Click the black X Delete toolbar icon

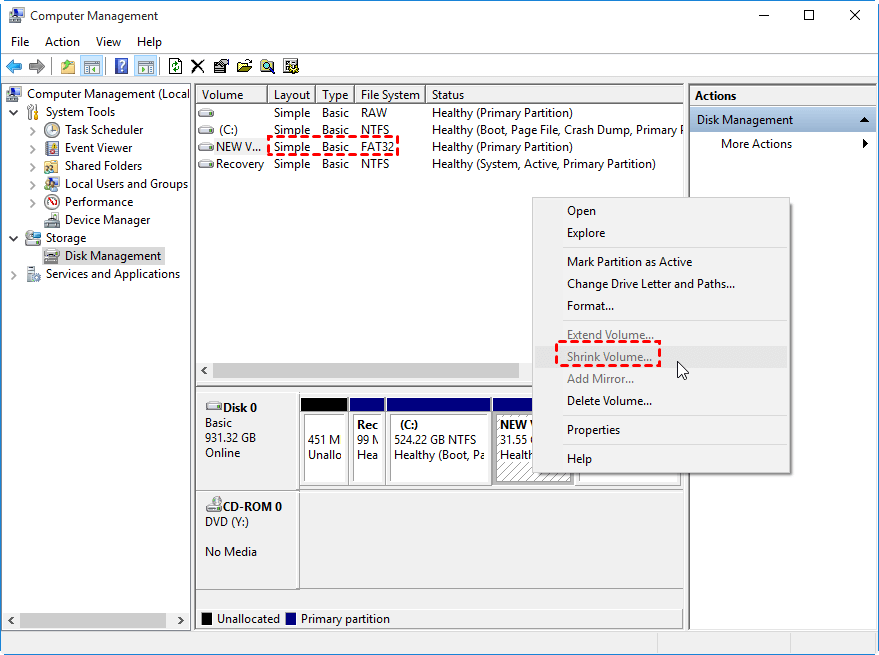(x=197, y=67)
